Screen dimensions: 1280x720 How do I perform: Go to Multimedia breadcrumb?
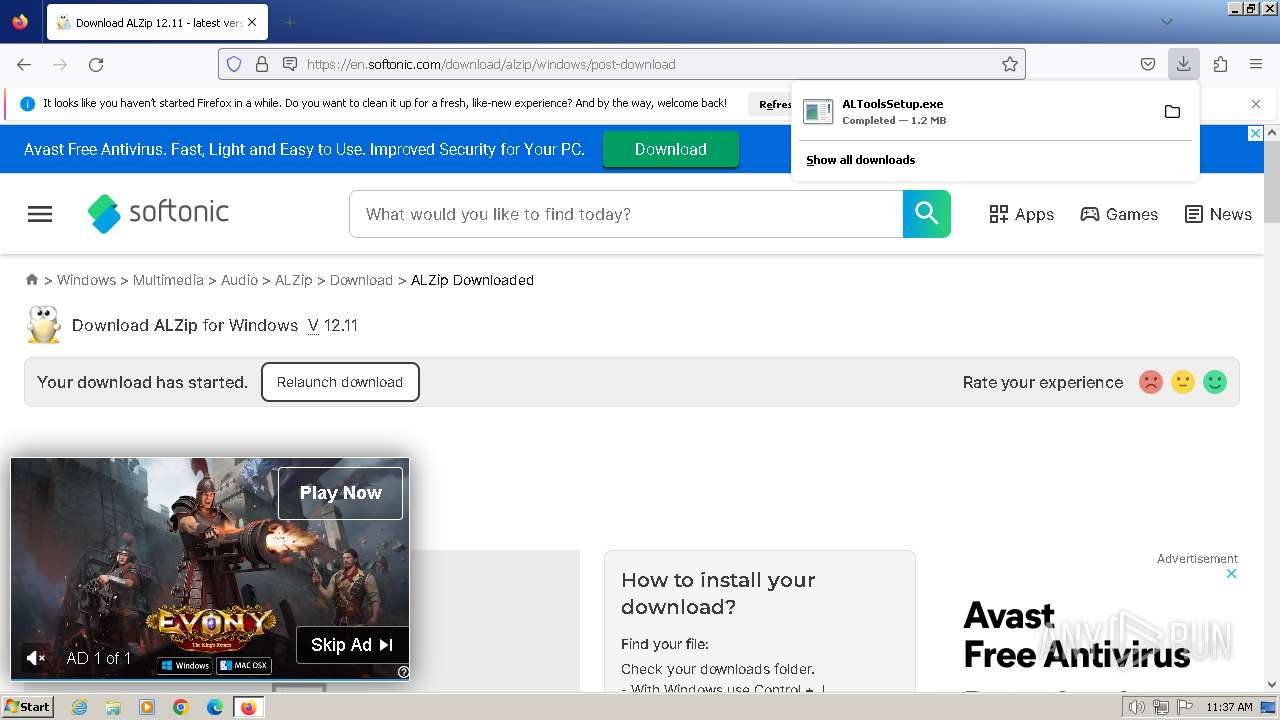click(168, 280)
